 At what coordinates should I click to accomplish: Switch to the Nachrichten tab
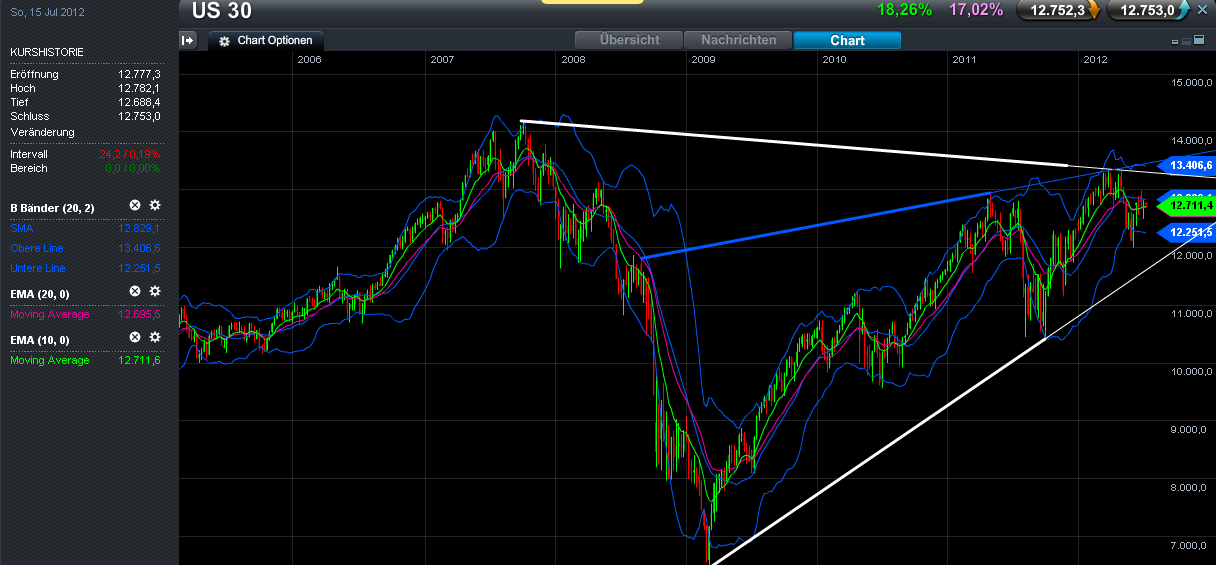click(738, 40)
